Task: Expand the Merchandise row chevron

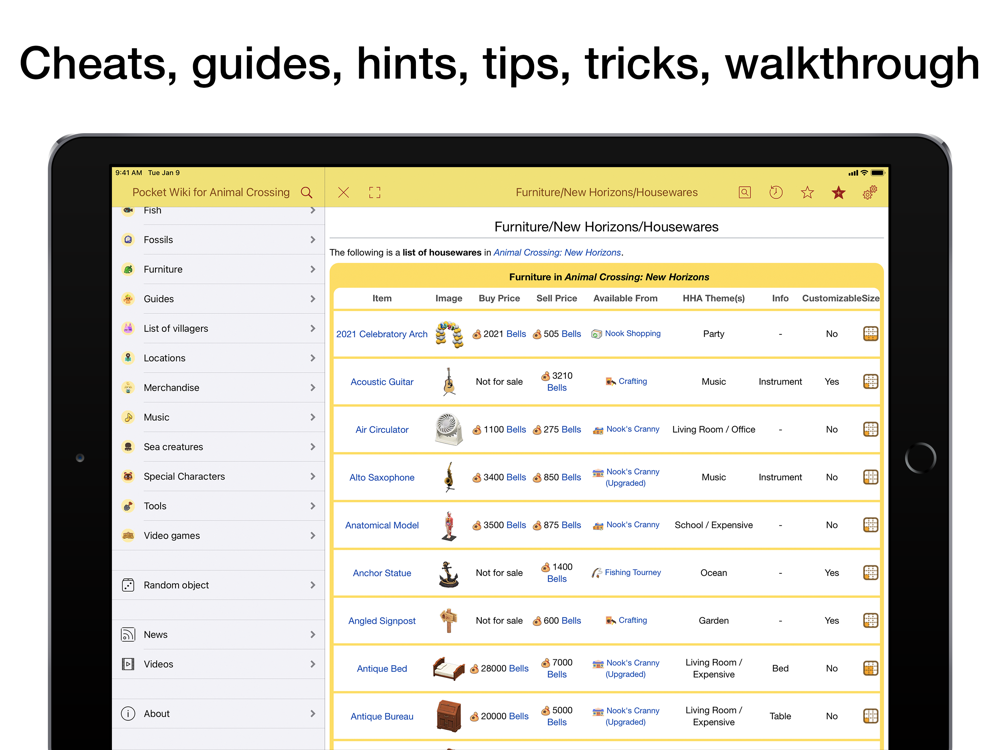Action: (x=312, y=388)
